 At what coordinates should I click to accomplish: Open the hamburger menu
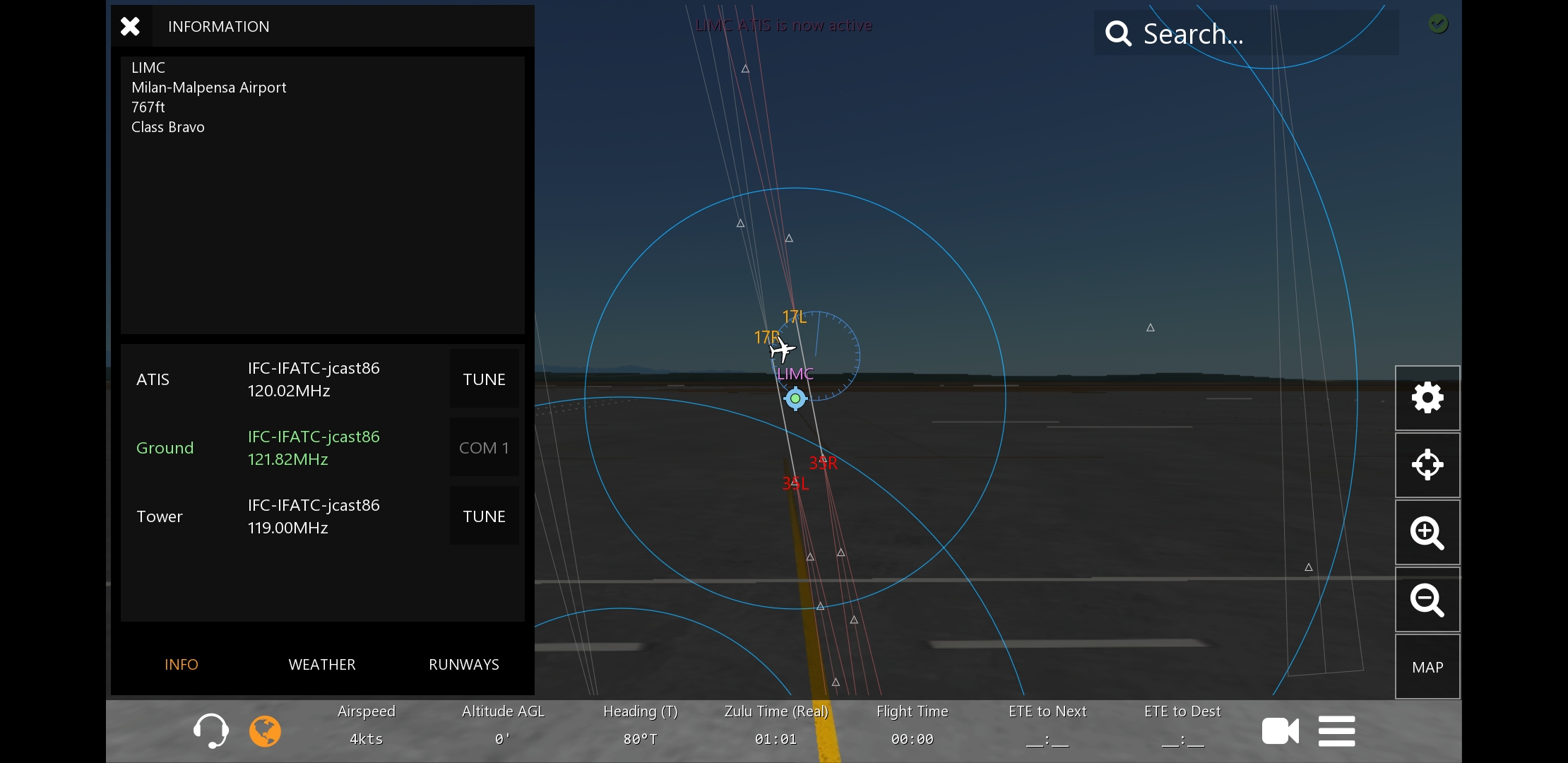(1336, 731)
